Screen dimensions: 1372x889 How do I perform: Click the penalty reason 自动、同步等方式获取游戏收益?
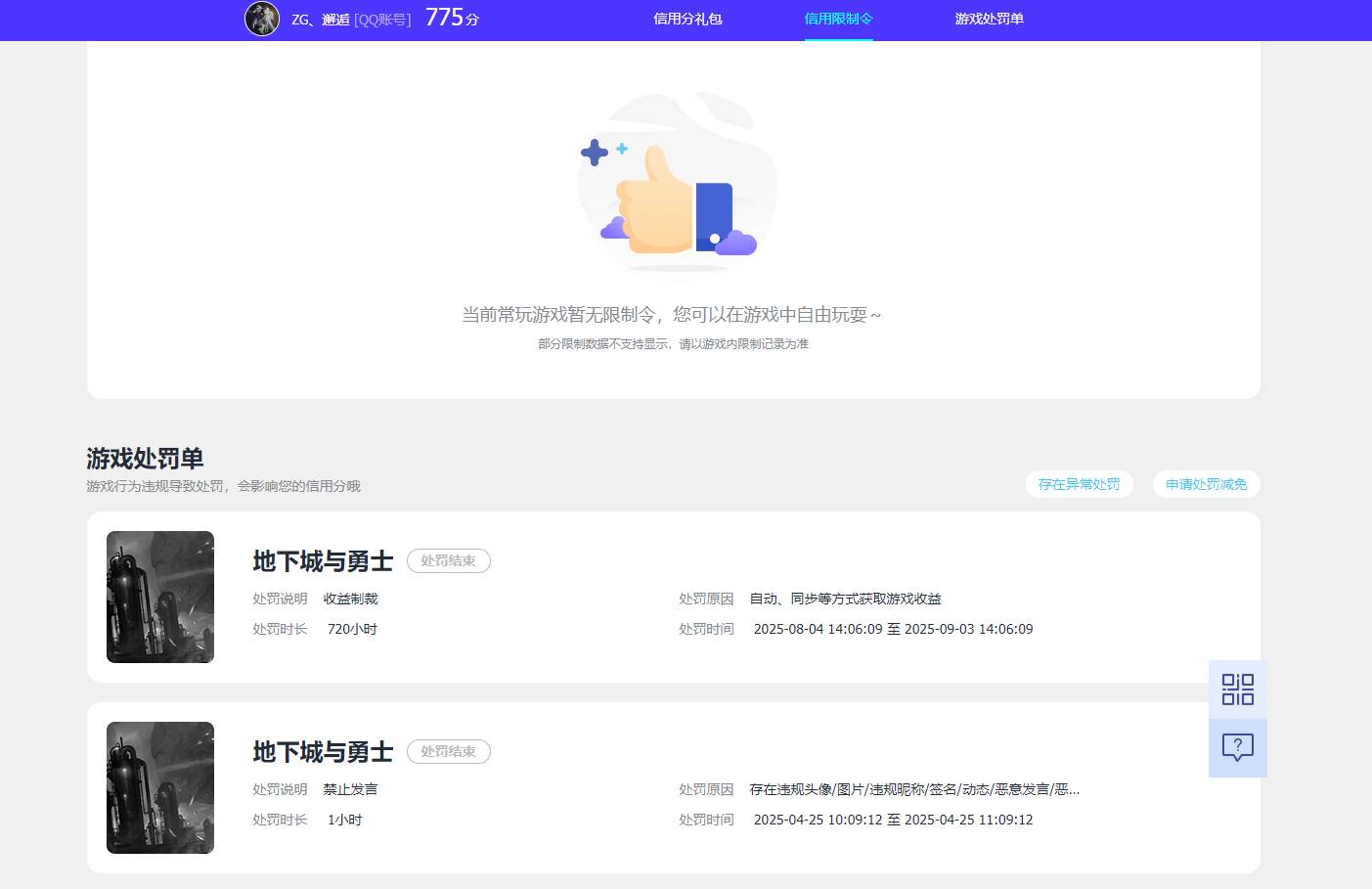845,599
